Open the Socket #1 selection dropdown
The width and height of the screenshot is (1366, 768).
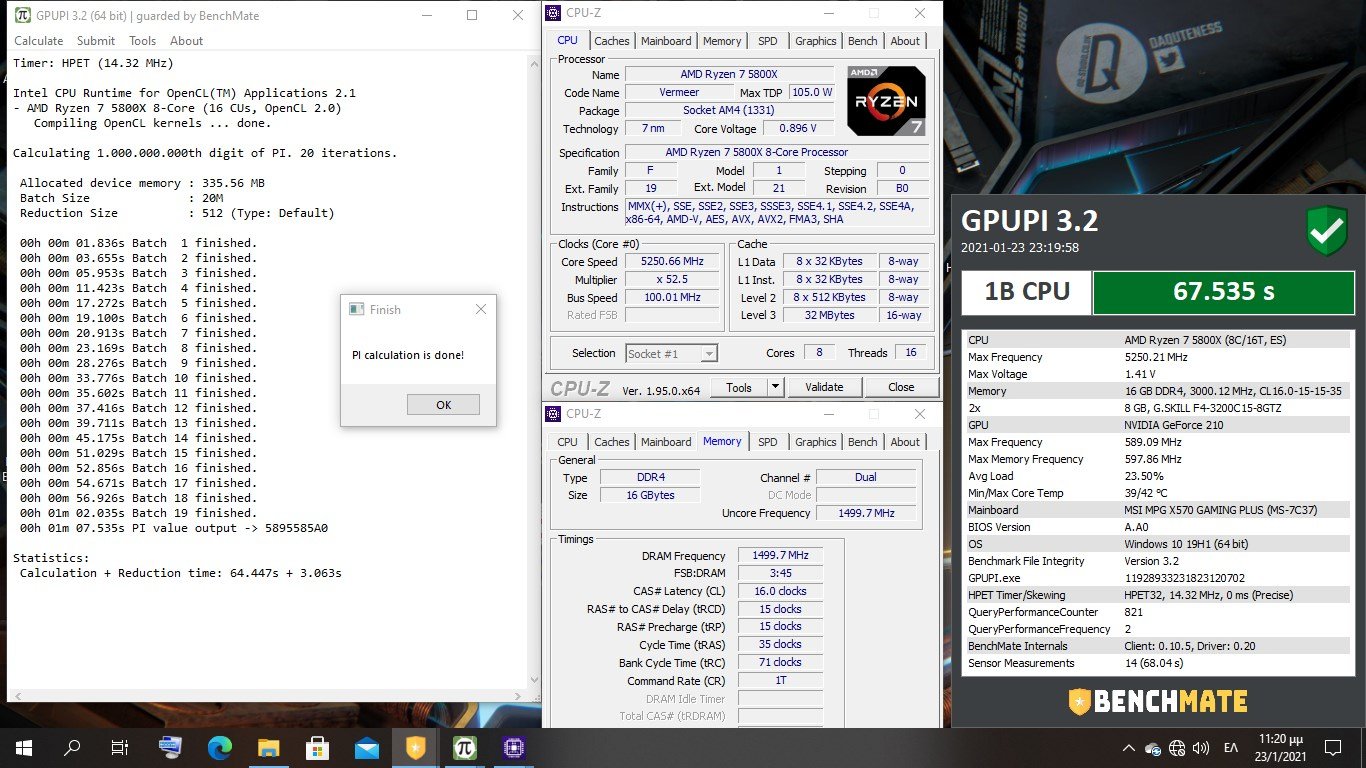point(672,353)
